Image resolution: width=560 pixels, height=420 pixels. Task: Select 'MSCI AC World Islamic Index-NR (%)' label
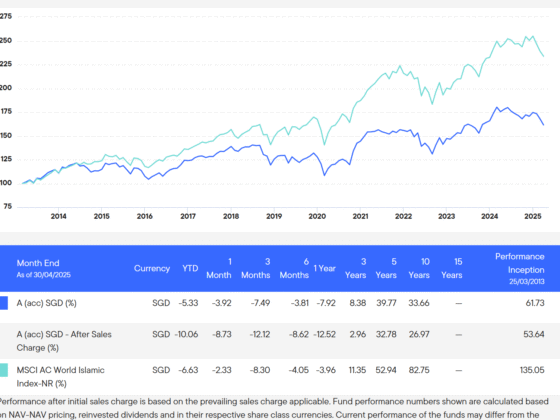(x=60, y=377)
